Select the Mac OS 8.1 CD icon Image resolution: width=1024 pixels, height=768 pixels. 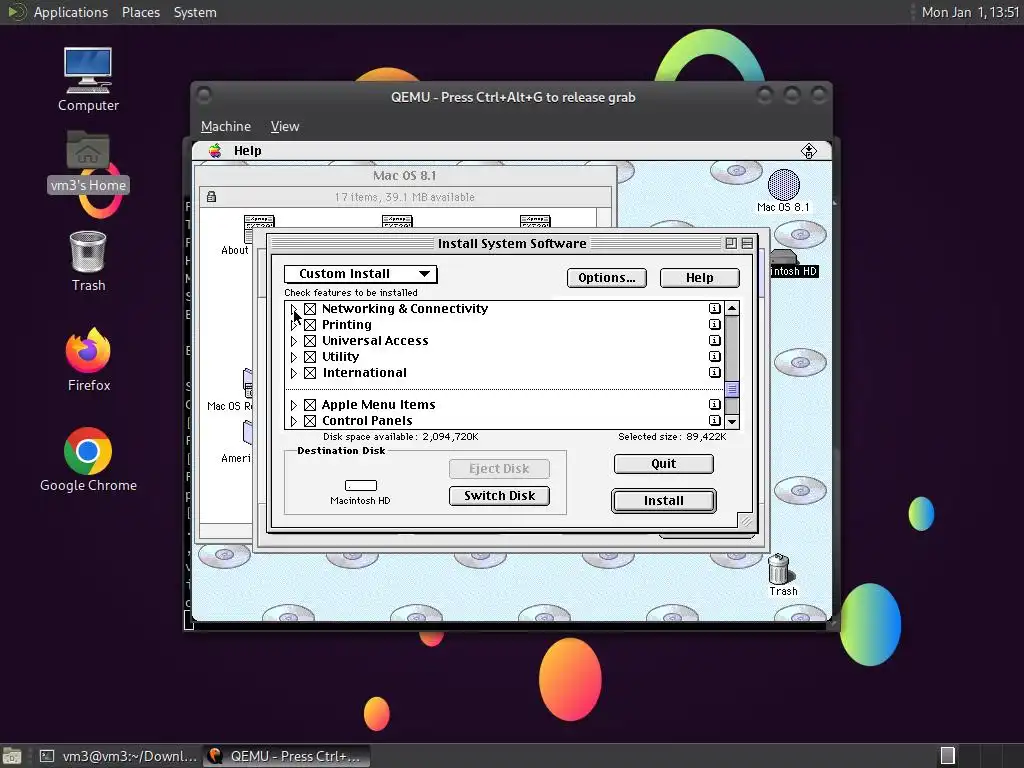[783, 191]
